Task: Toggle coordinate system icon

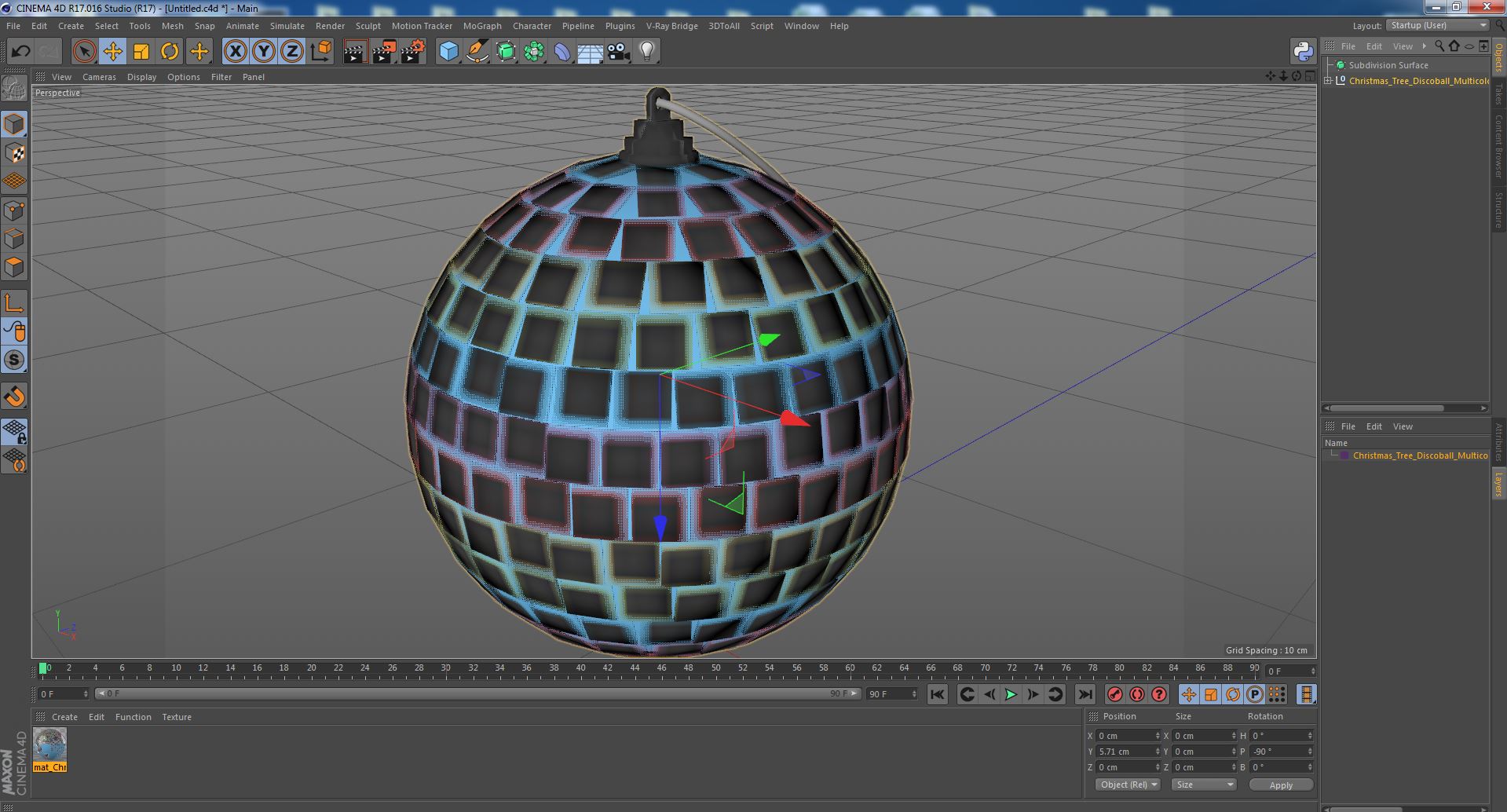Action: pos(321,52)
